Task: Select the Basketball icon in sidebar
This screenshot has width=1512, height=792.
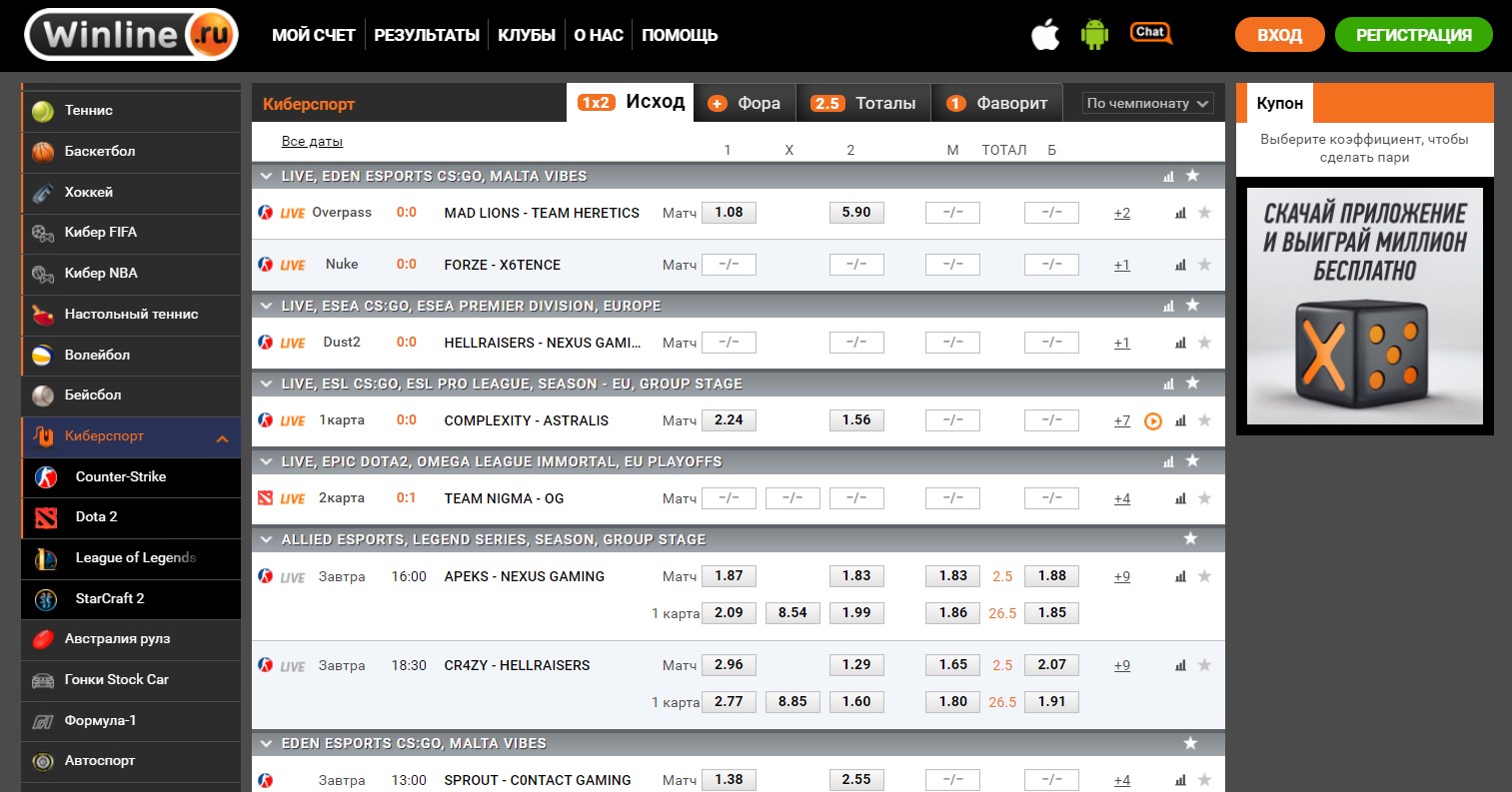Action: [x=43, y=152]
